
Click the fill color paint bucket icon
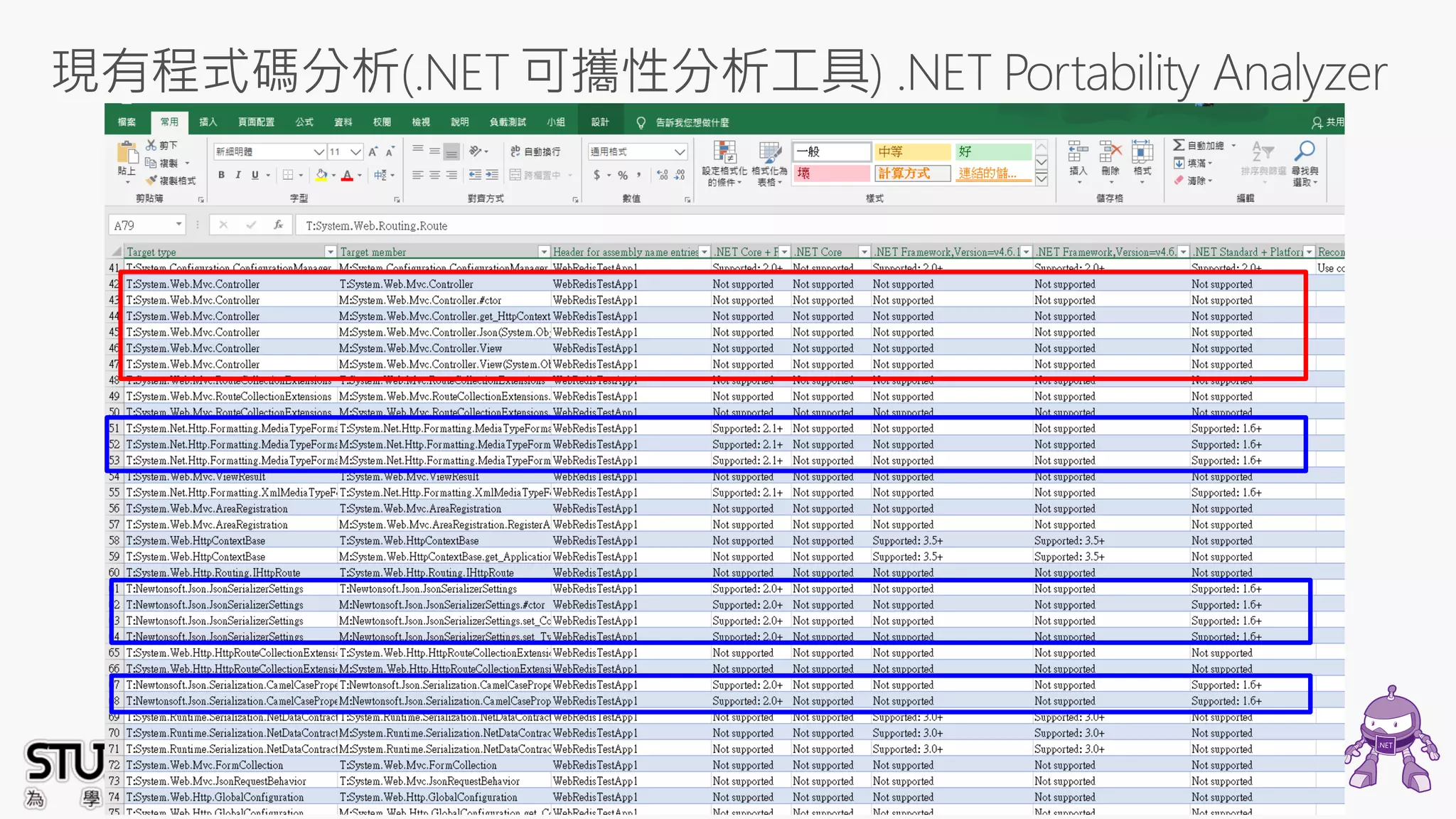click(x=321, y=175)
